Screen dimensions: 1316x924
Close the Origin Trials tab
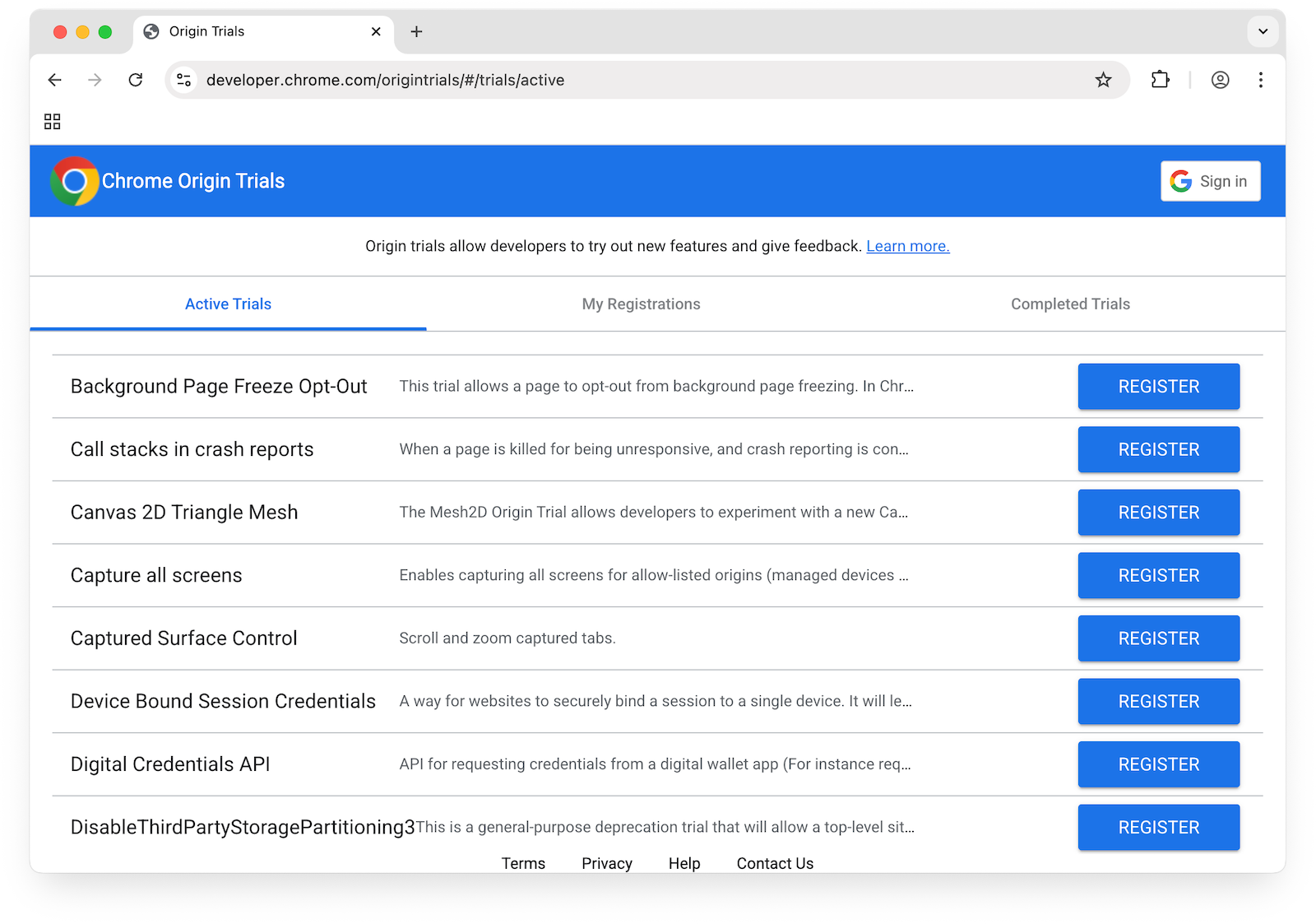376,31
